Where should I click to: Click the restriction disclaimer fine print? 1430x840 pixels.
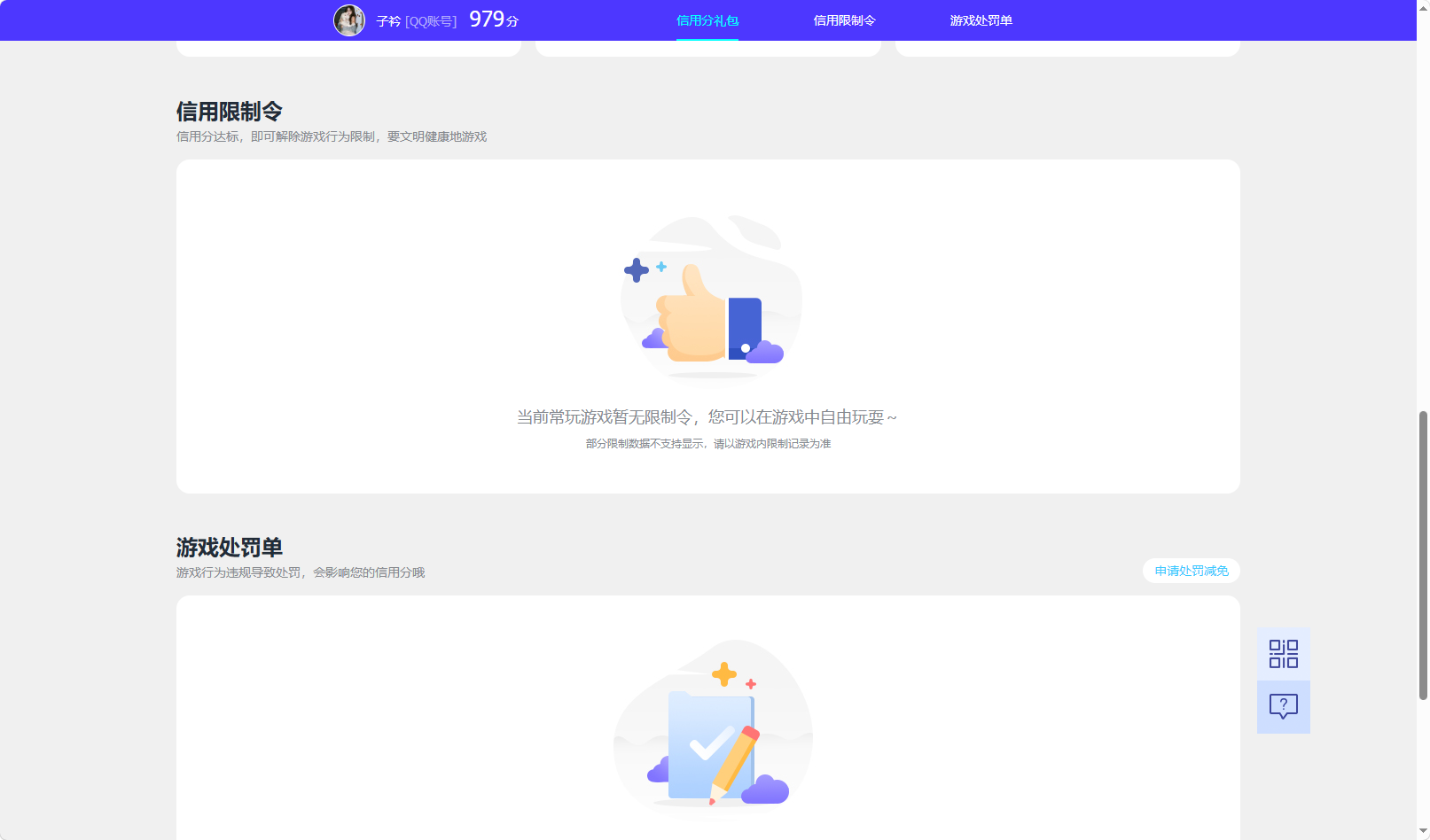709,443
